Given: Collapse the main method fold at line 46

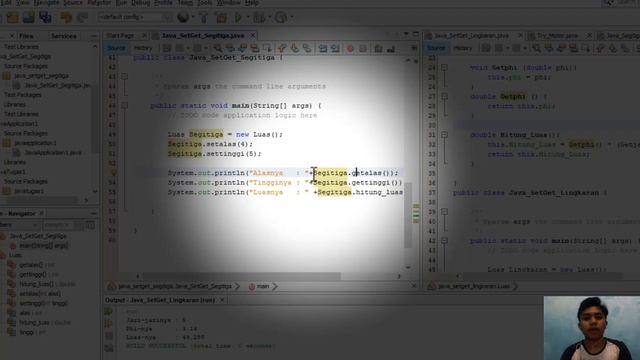Looking at the screenshot, I should click(x=124, y=106).
